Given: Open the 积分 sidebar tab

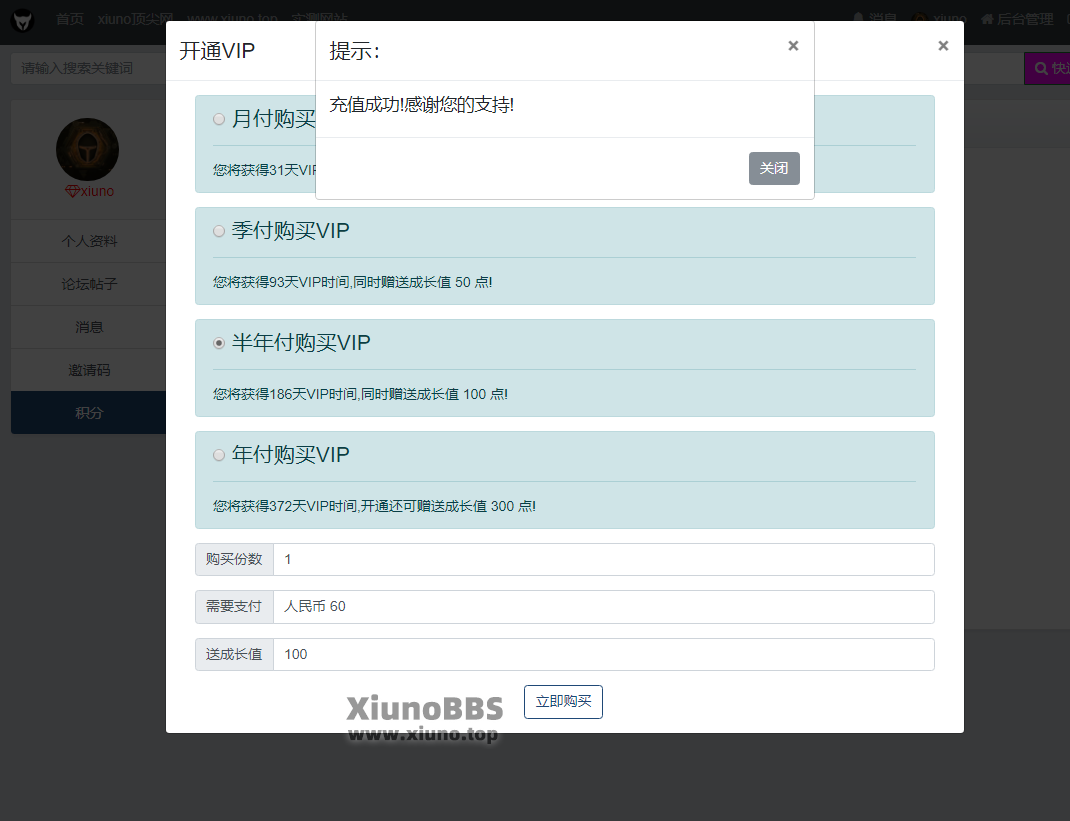Looking at the screenshot, I should pos(89,413).
